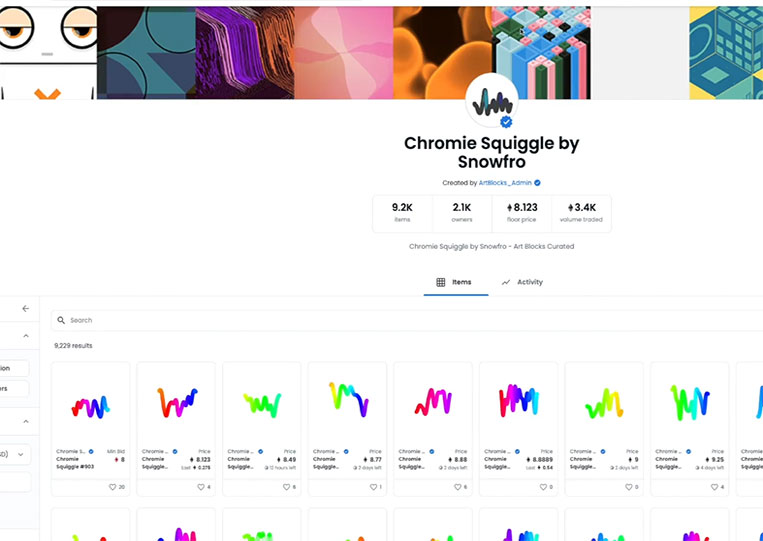Click the 2.1K owners stat

click(x=462, y=214)
